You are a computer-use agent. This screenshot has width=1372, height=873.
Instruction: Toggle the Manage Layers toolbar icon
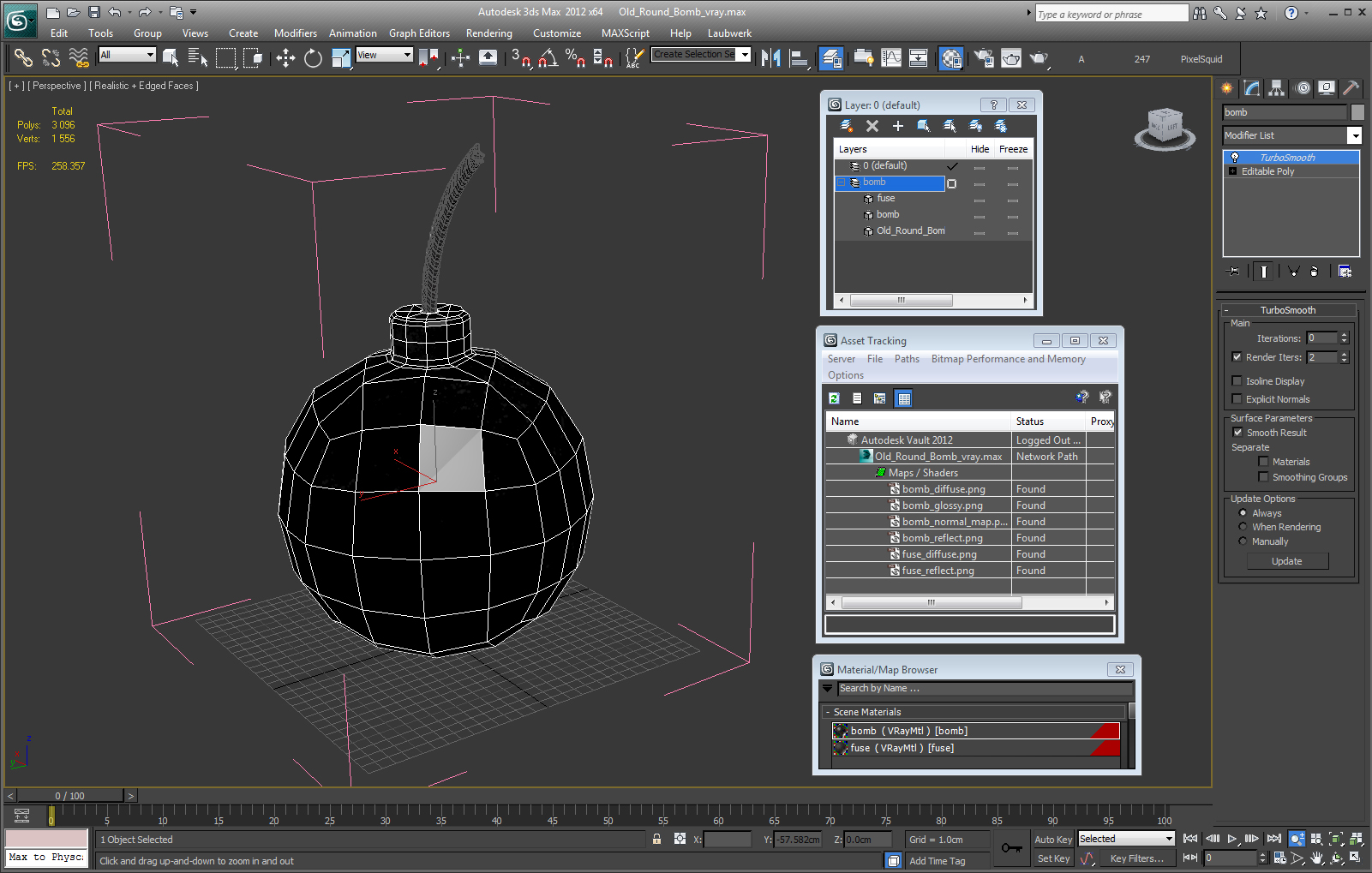click(830, 58)
